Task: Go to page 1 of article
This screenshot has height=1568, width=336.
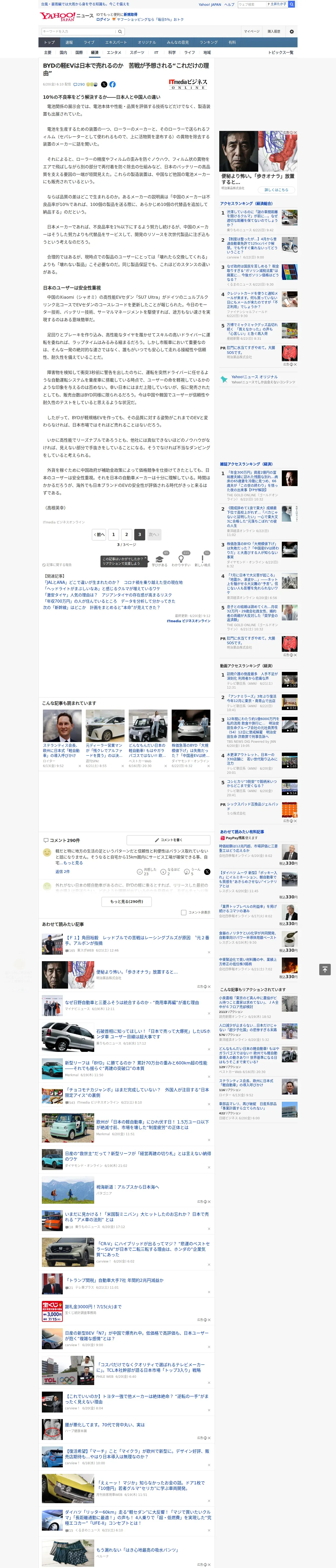Action: pyautogui.click(x=113, y=534)
